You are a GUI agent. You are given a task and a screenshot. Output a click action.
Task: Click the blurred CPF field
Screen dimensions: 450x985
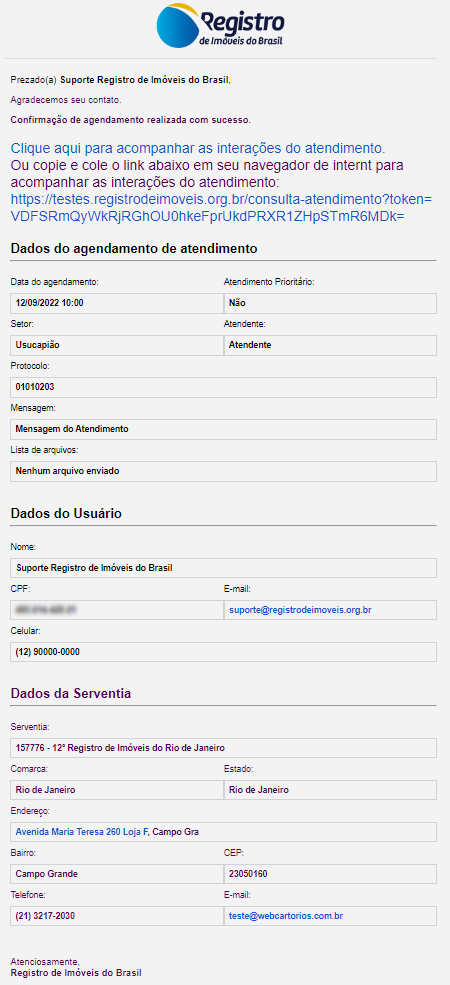tap(117, 610)
